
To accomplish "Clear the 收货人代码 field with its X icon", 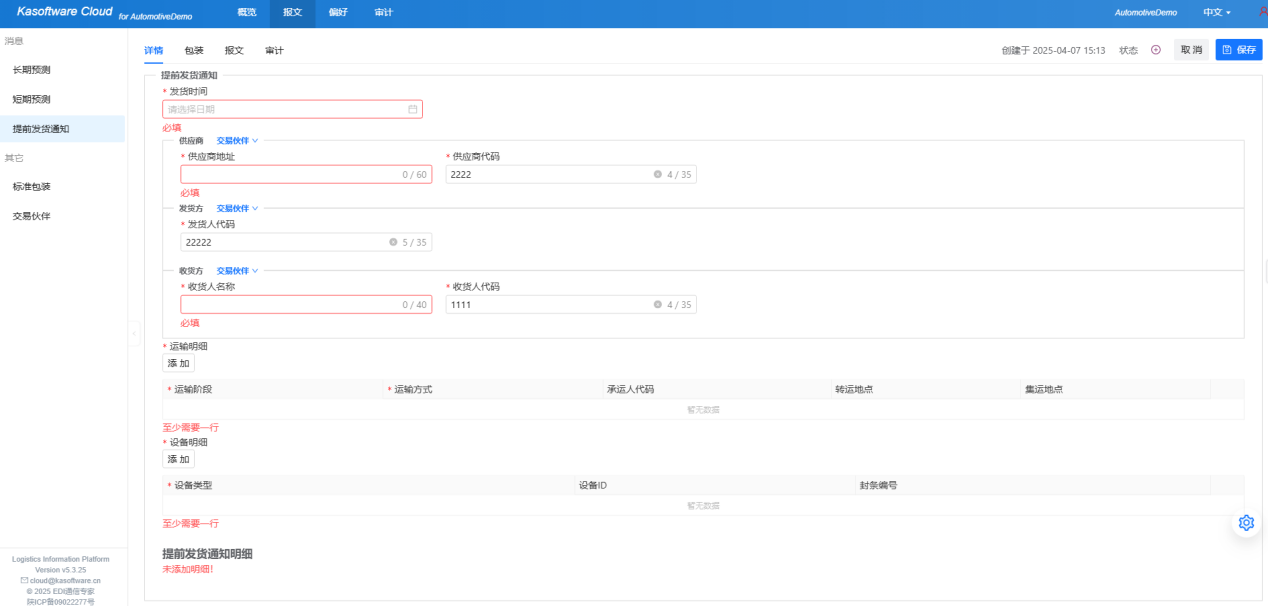I will click(x=658, y=305).
